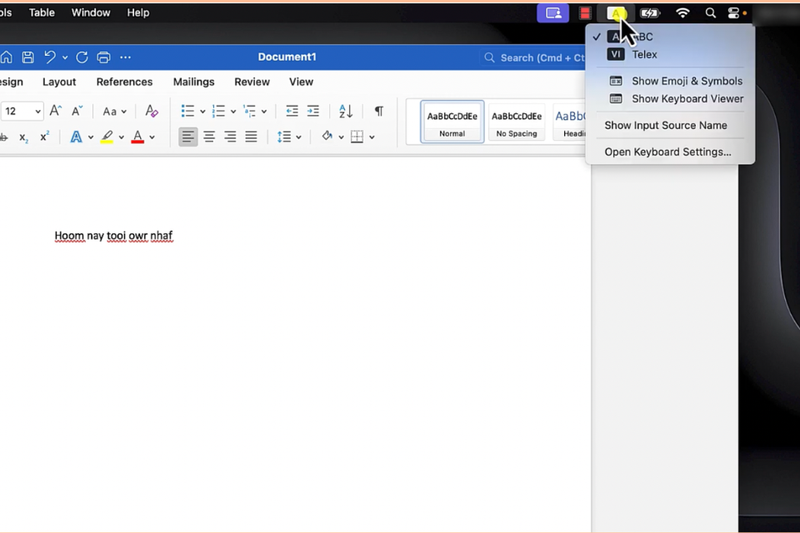Expand the numbered list style arrow
Screen dimensions: 800x533
[233, 111]
